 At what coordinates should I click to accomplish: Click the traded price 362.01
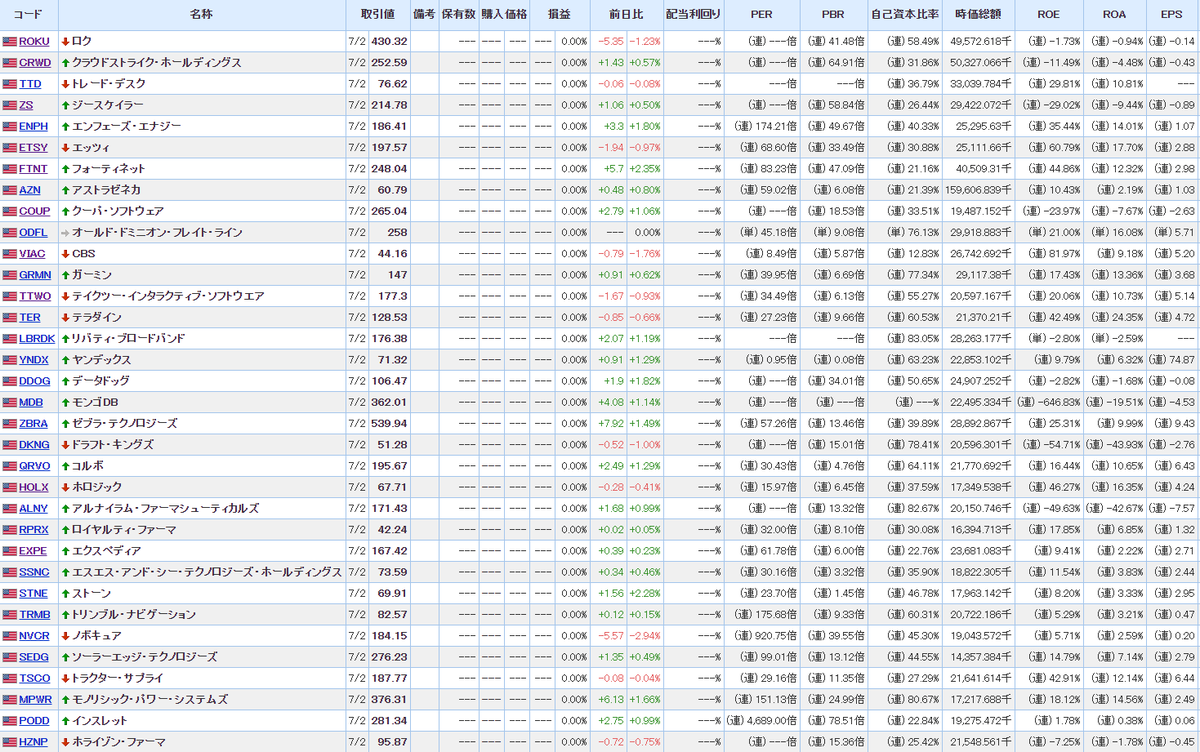(x=389, y=402)
